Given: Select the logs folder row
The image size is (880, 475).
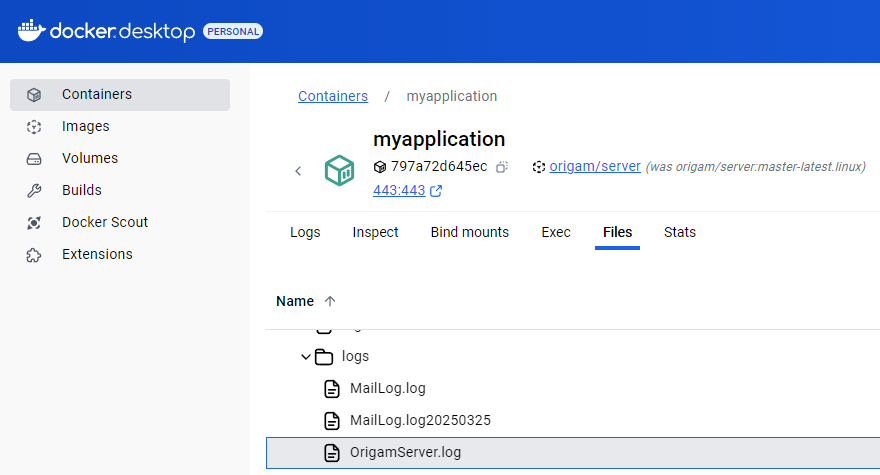Looking at the screenshot, I should (573, 357).
